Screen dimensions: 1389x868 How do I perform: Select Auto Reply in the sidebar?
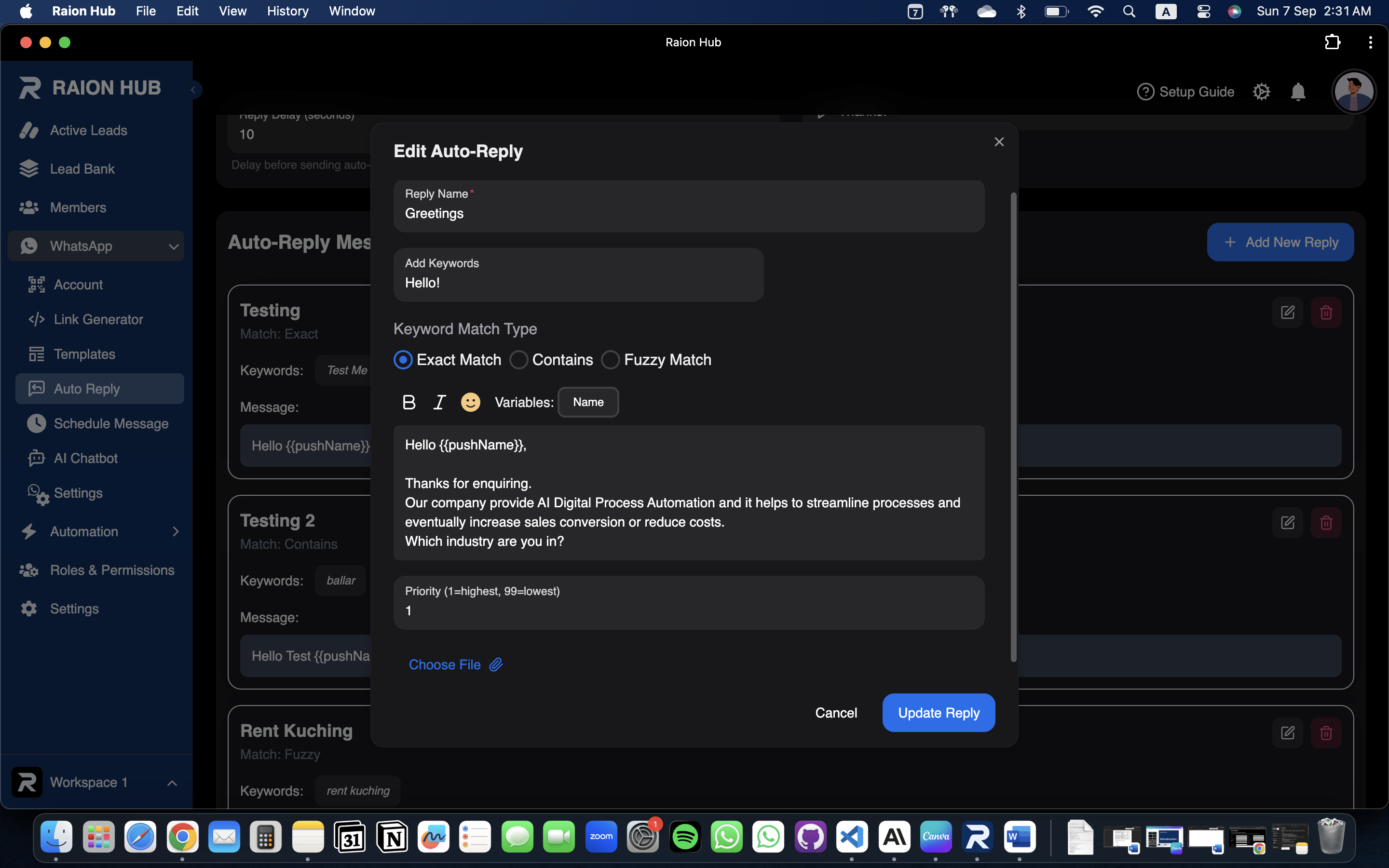click(100, 389)
